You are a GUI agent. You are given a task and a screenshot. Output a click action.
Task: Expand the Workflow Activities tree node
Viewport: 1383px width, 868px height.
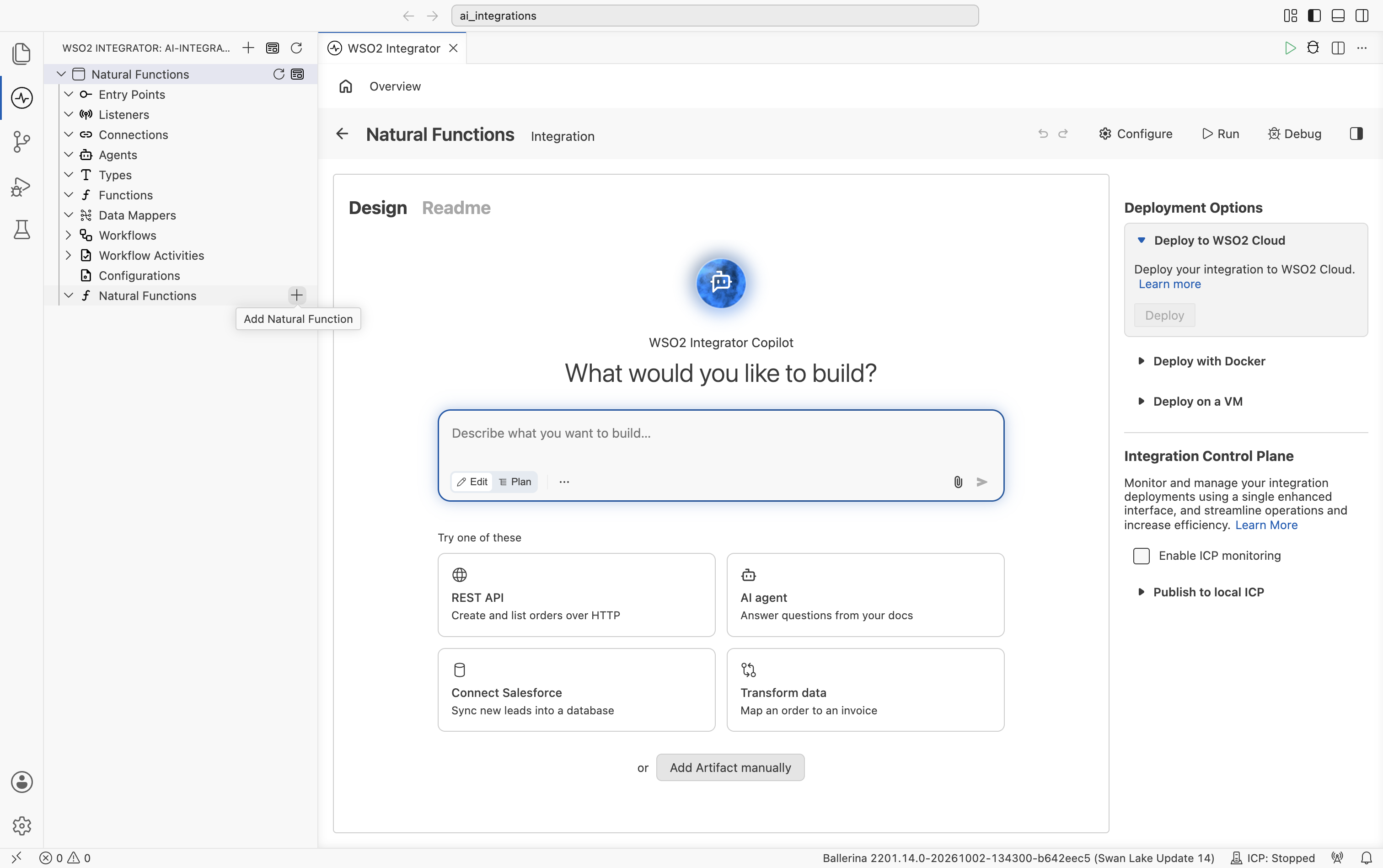pos(68,255)
